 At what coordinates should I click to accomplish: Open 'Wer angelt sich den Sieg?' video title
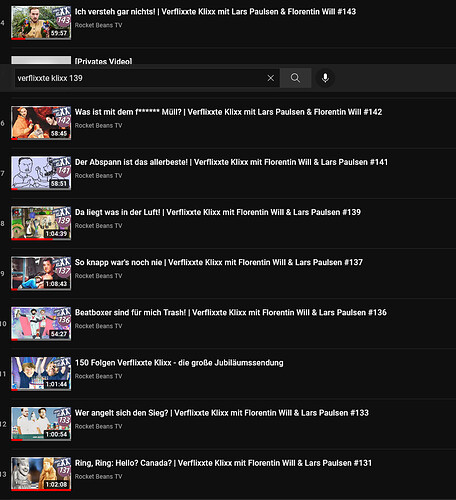pos(222,413)
